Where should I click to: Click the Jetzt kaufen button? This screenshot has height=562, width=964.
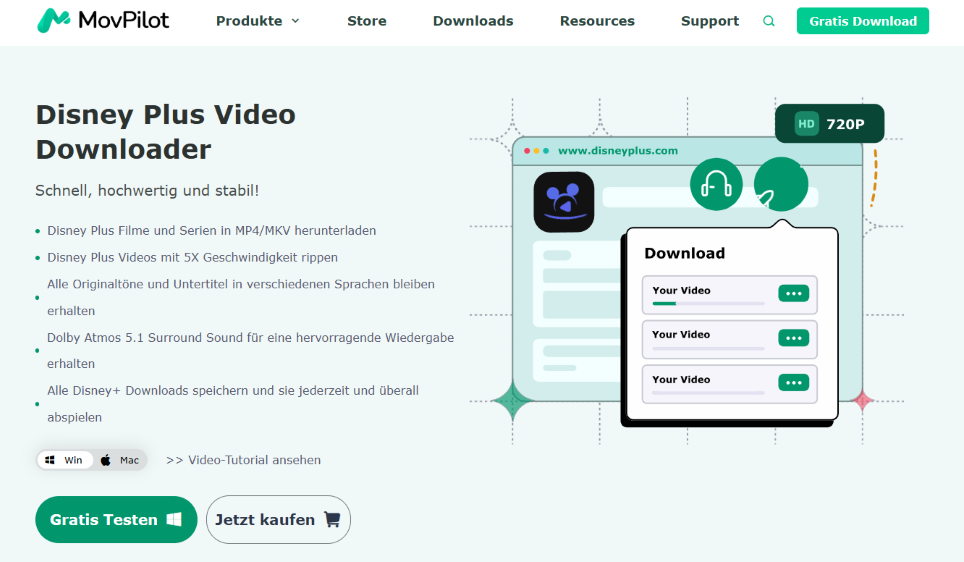[x=278, y=520]
